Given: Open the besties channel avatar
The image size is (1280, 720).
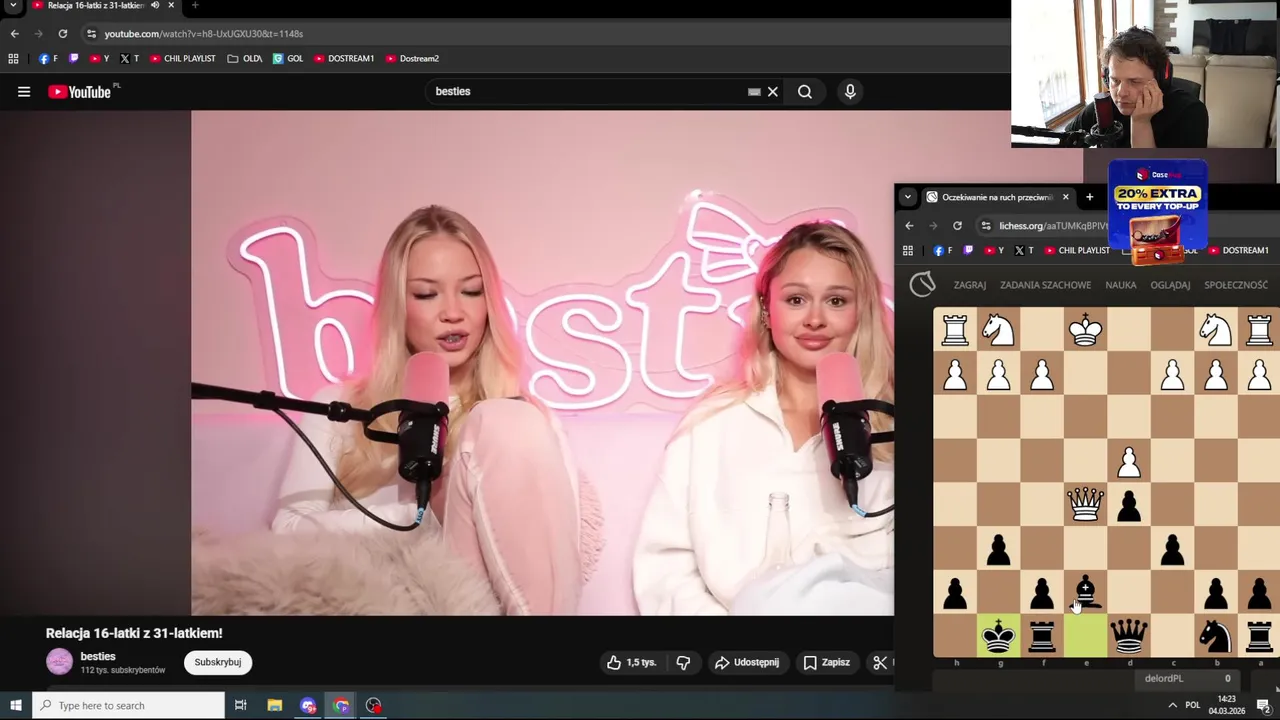Looking at the screenshot, I should tap(60, 662).
